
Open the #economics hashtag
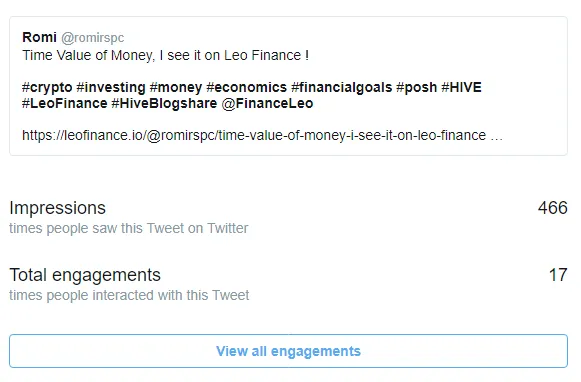click(x=246, y=87)
